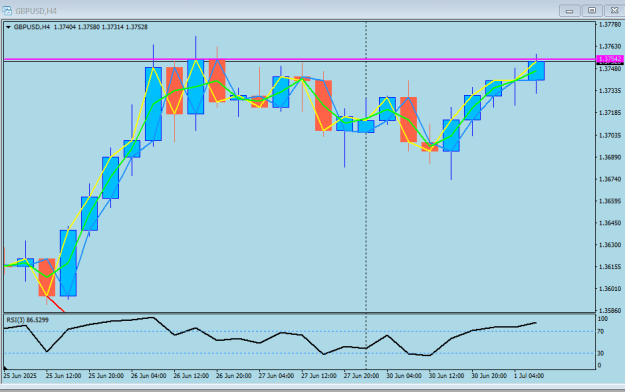Close the GBPUSD,H4 chart window
Image resolution: width=625 pixels, height=392 pixels.
click(x=614, y=11)
